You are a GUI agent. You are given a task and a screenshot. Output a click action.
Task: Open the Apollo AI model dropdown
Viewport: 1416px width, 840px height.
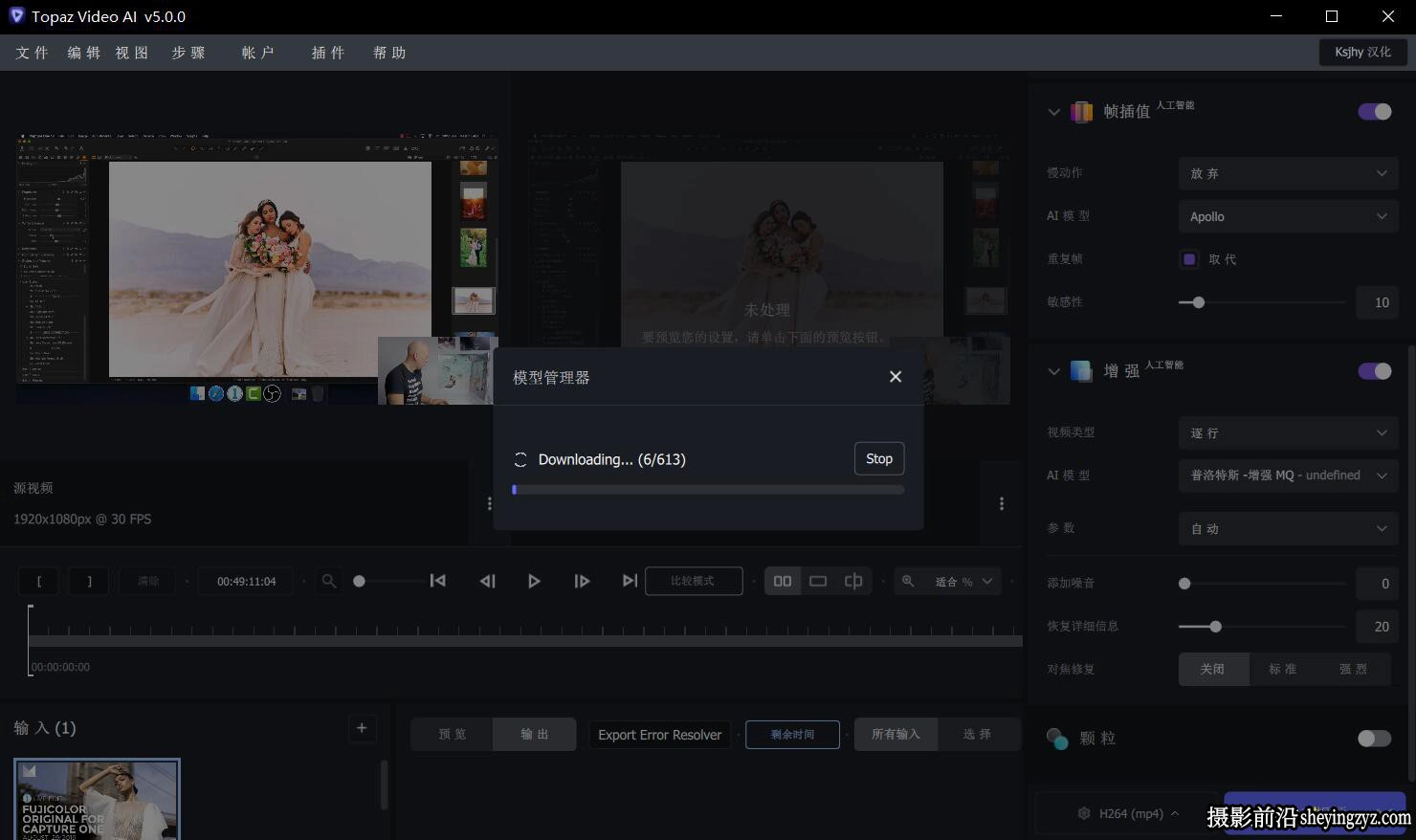pos(1288,216)
